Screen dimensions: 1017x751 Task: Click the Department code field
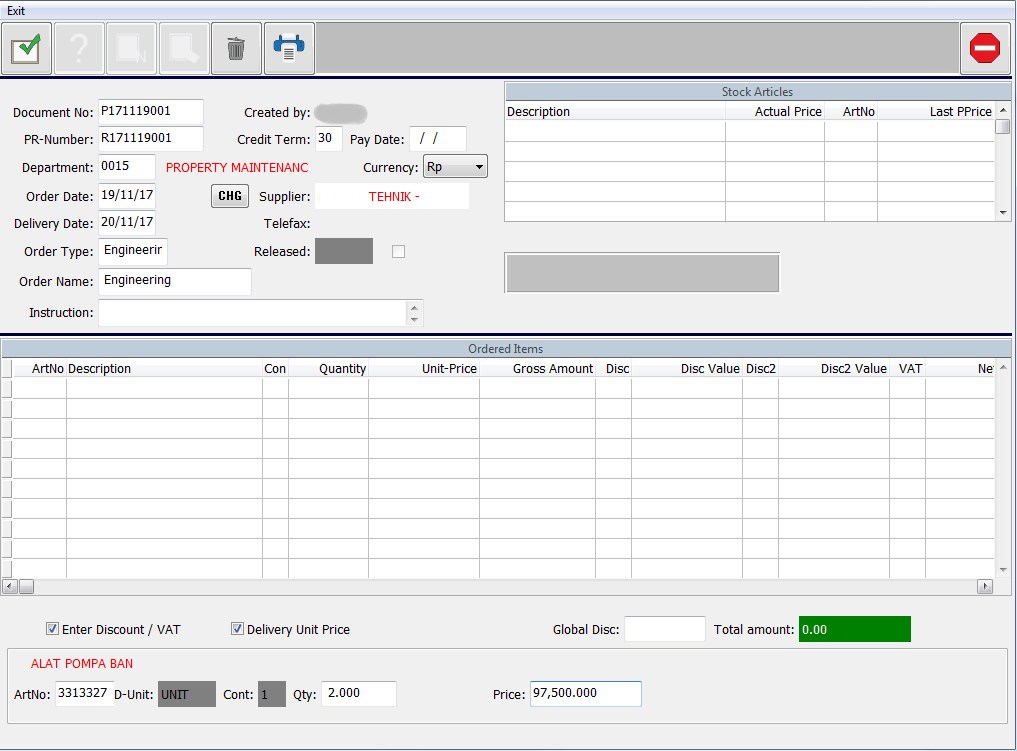click(x=126, y=167)
